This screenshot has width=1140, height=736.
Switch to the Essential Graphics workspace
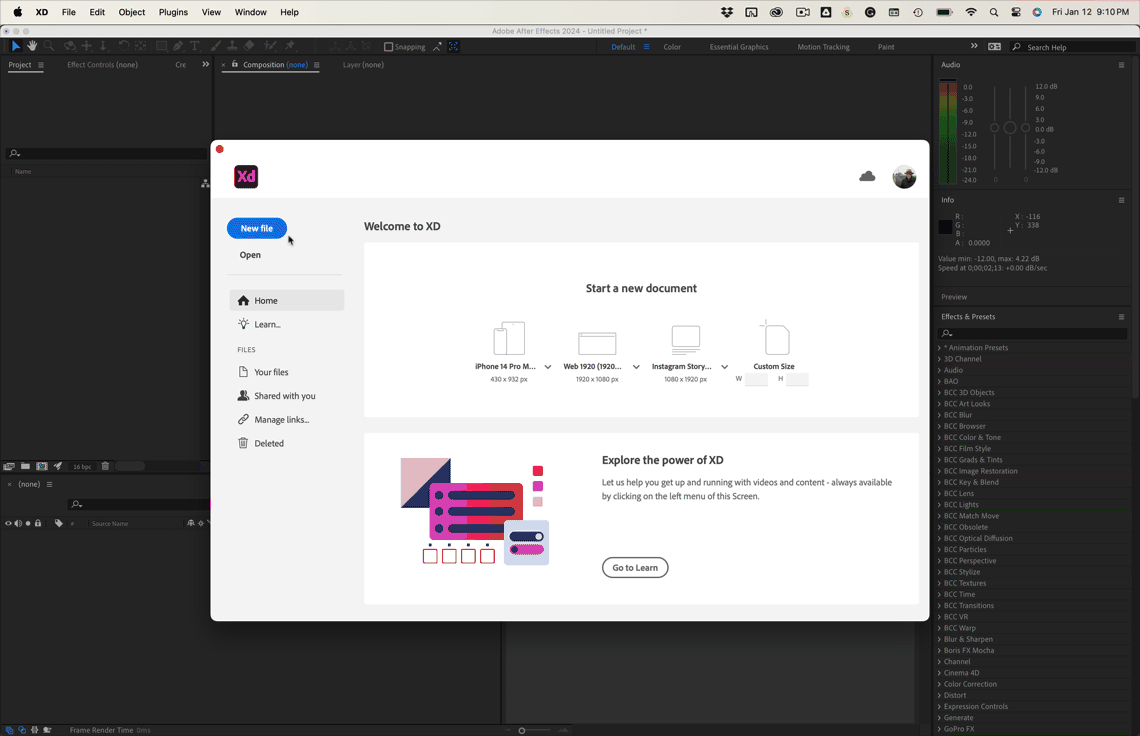pyautogui.click(x=739, y=47)
